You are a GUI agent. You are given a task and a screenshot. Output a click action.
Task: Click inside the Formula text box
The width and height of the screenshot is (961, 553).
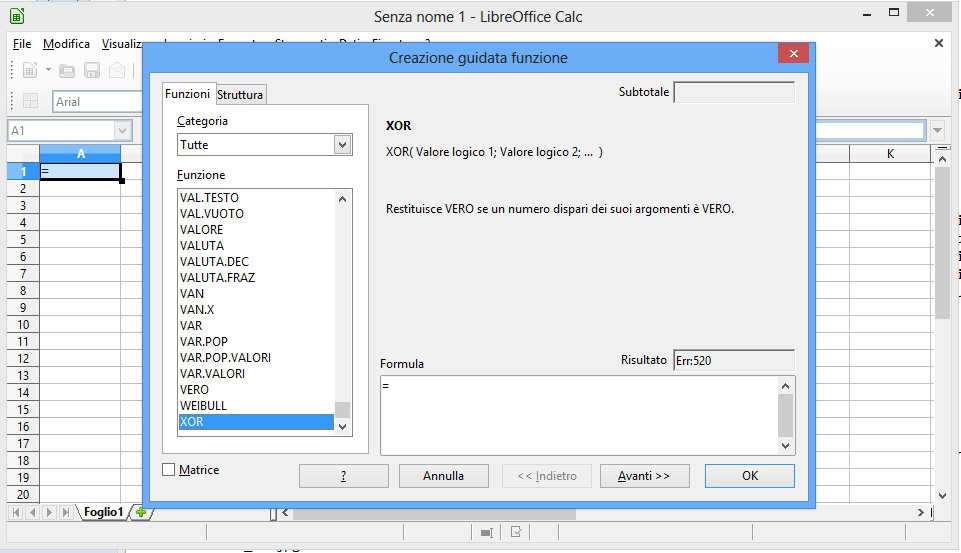(x=577, y=415)
